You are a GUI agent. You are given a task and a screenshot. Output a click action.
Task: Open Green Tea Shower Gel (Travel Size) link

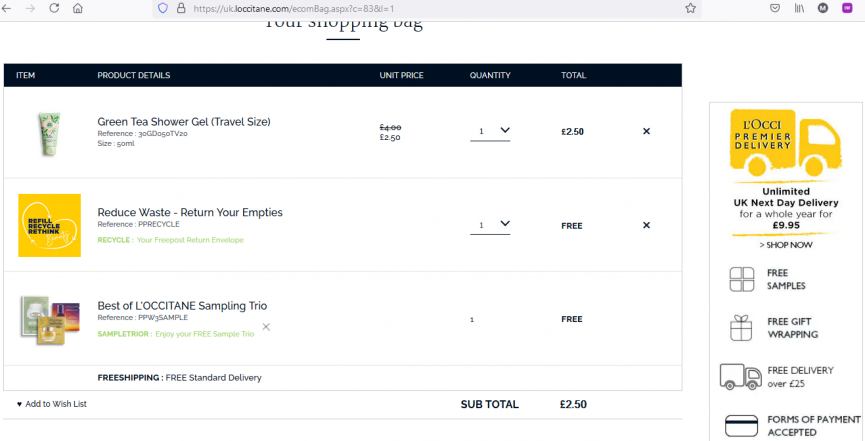pos(184,121)
